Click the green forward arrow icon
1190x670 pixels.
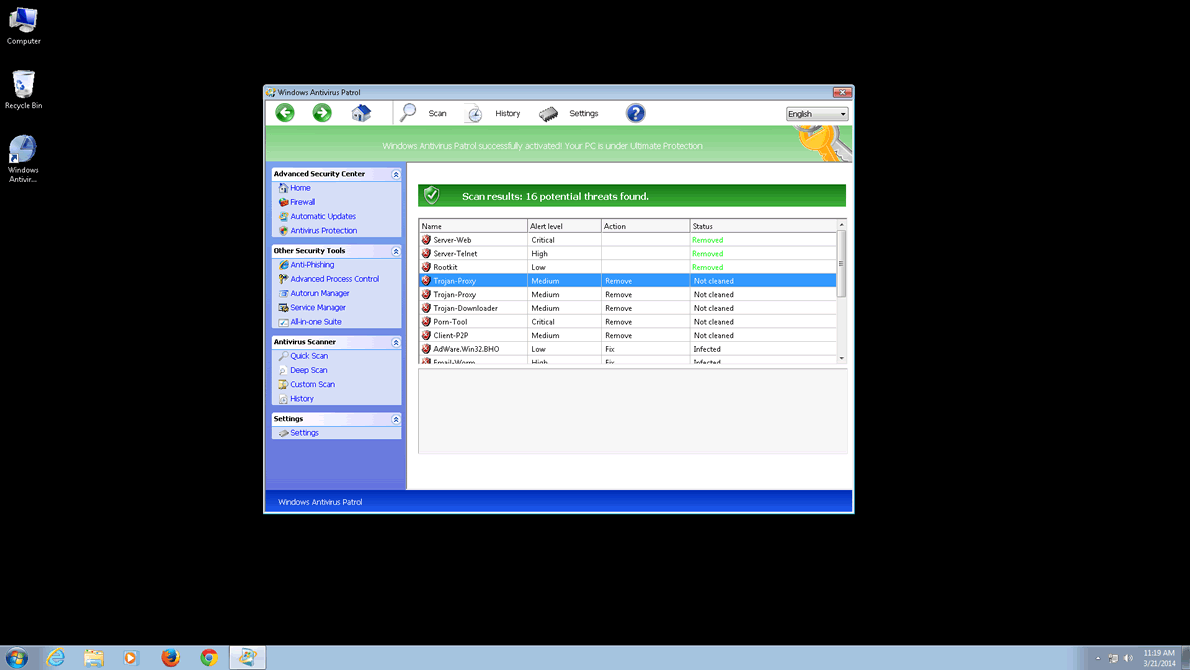point(322,113)
